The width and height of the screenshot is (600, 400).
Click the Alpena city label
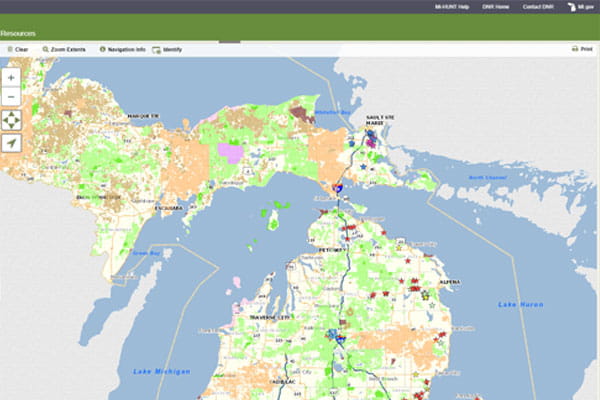click(450, 282)
